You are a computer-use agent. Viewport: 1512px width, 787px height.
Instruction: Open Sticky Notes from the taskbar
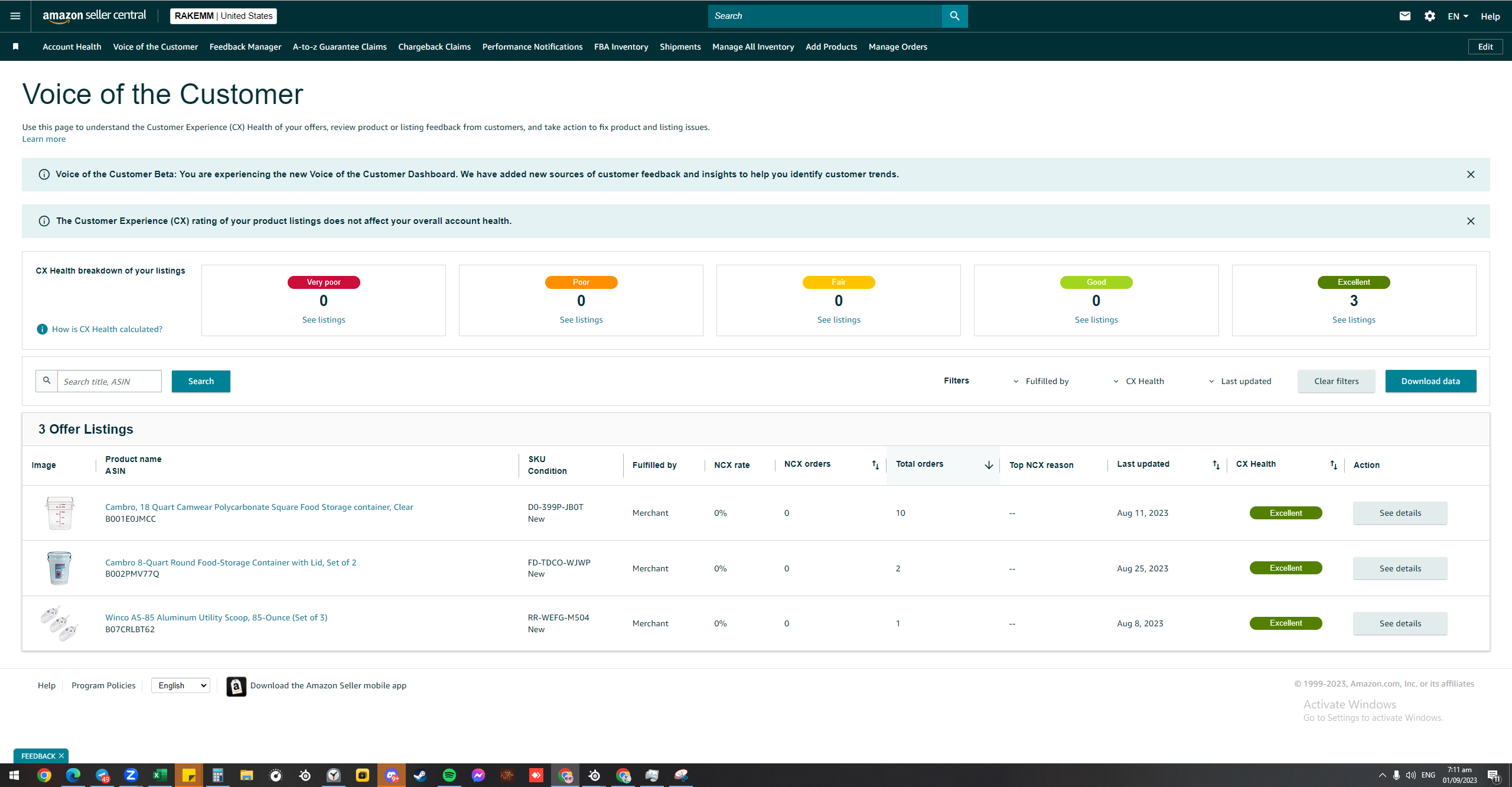pyautogui.click(x=188, y=775)
